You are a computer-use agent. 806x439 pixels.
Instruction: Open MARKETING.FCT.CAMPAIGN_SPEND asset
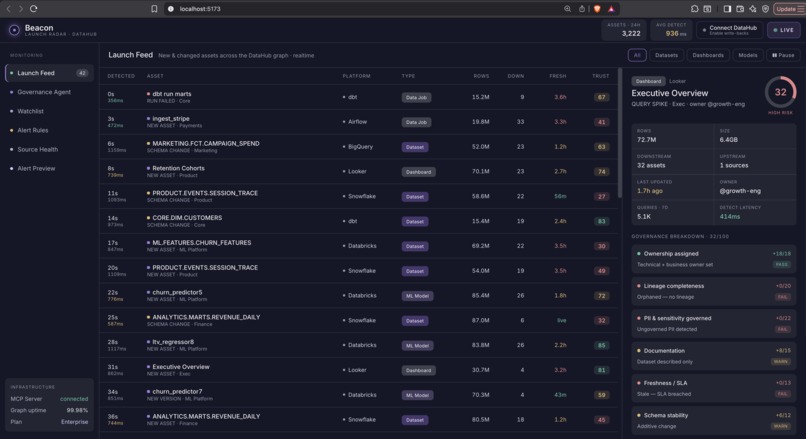click(x=358, y=147)
